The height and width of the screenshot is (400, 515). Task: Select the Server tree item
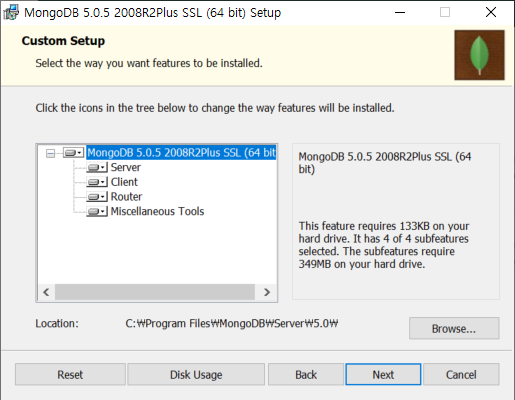click(125, 167)
